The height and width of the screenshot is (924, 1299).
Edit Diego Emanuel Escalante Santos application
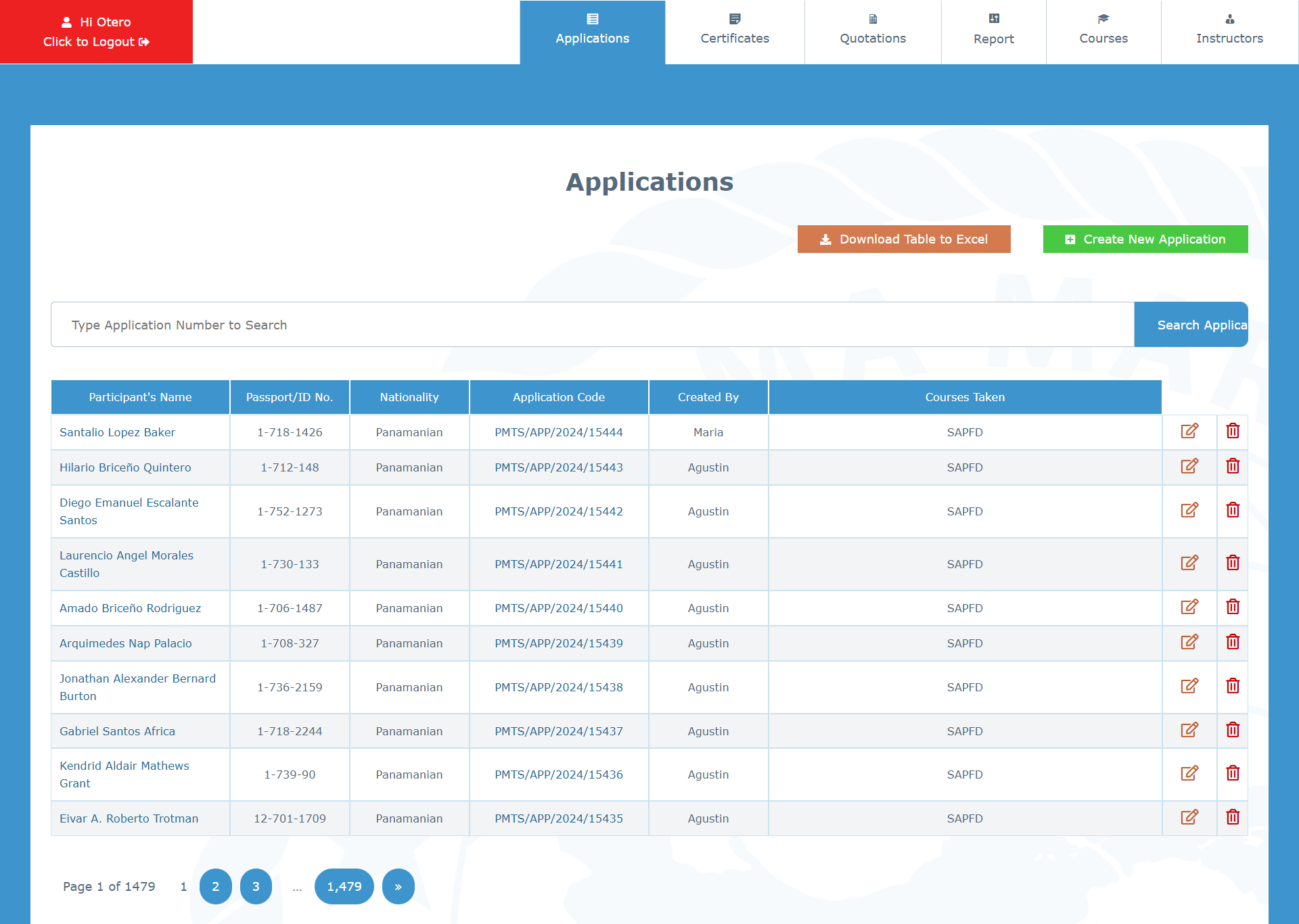1189,511
